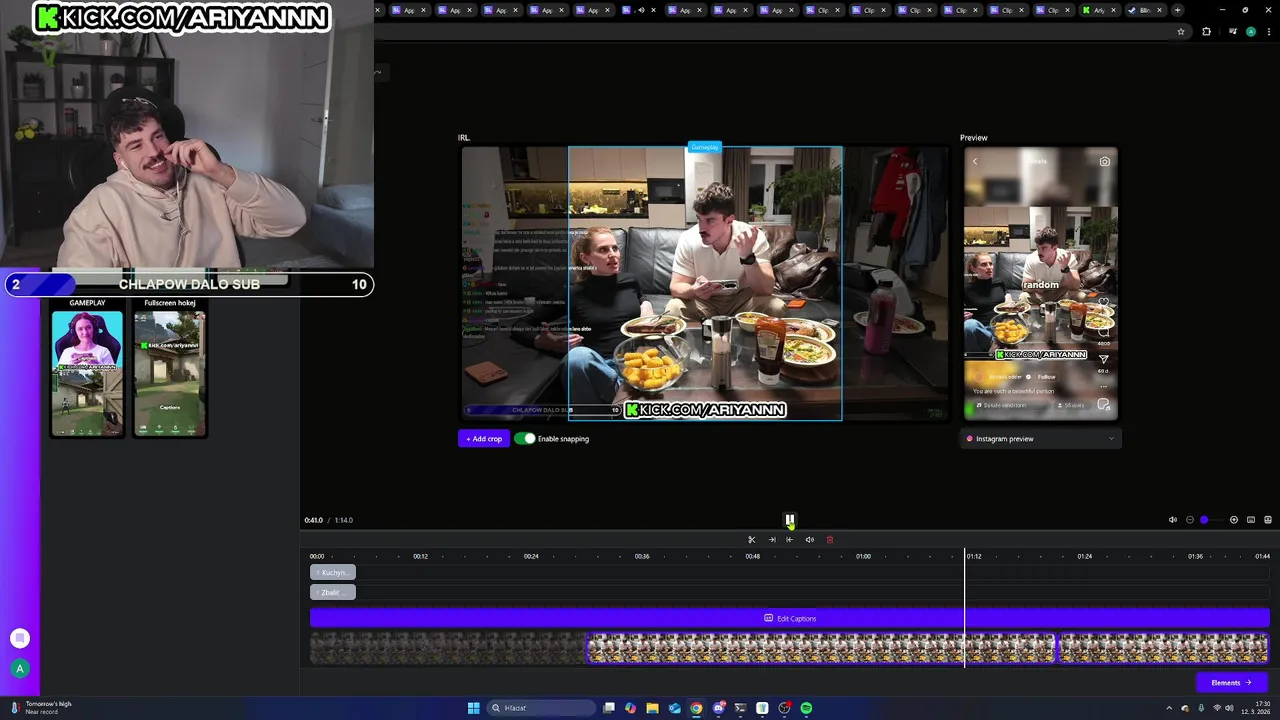Open the Edit Captions track
The height and width of the screenshot is (720, 1280).
coord(790,618)
